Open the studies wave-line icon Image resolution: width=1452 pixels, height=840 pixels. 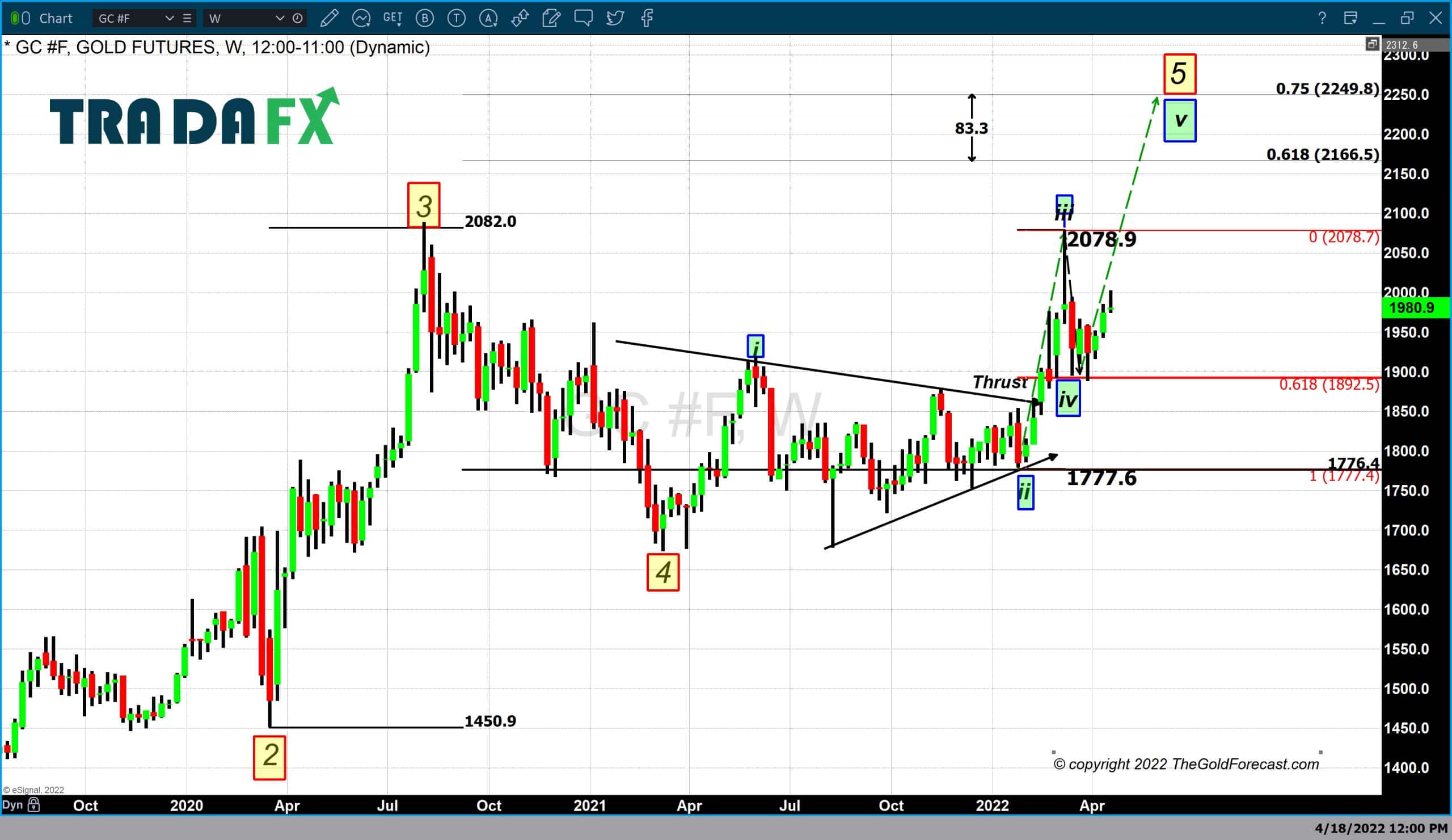(361, 19)
